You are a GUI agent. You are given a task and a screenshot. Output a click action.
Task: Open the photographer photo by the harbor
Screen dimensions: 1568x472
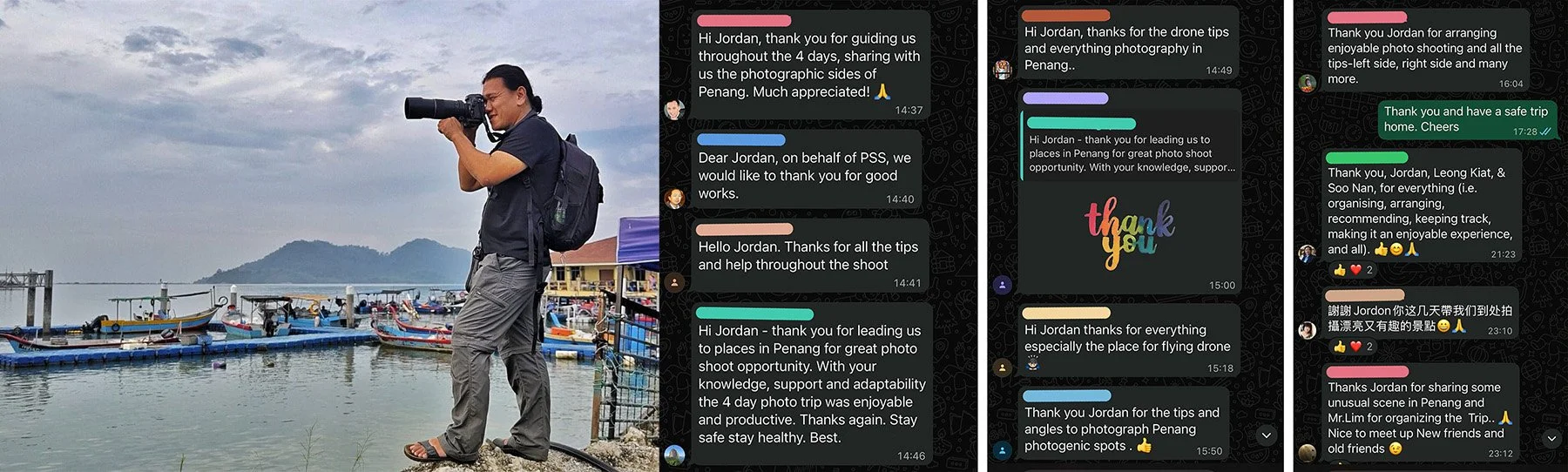pyautogui.click(x=329, y=236)
